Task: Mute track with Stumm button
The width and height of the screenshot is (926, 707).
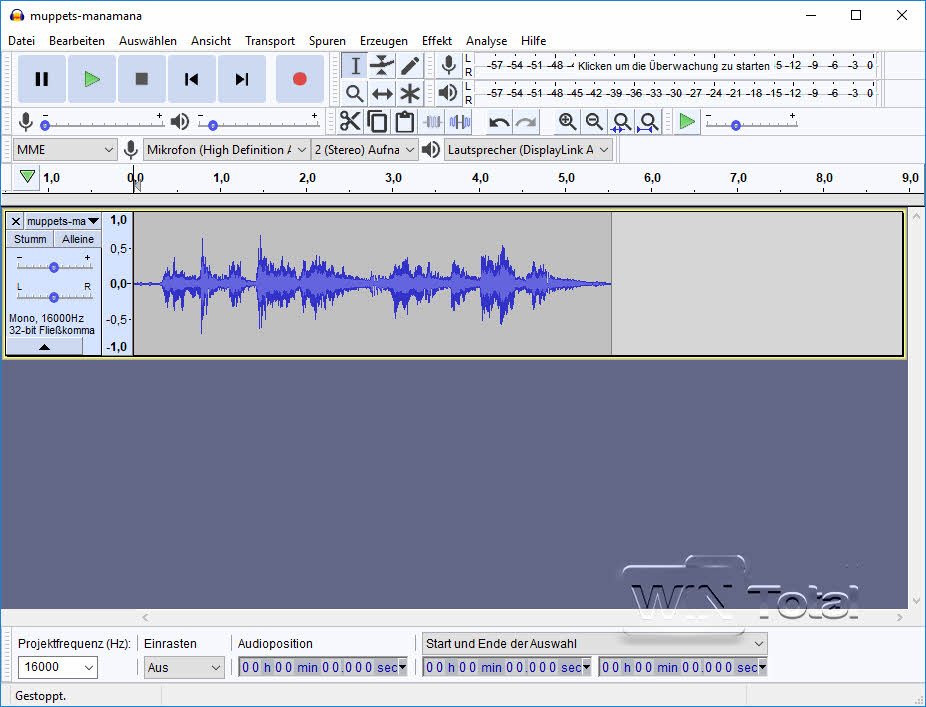Action: coord(30,239)
